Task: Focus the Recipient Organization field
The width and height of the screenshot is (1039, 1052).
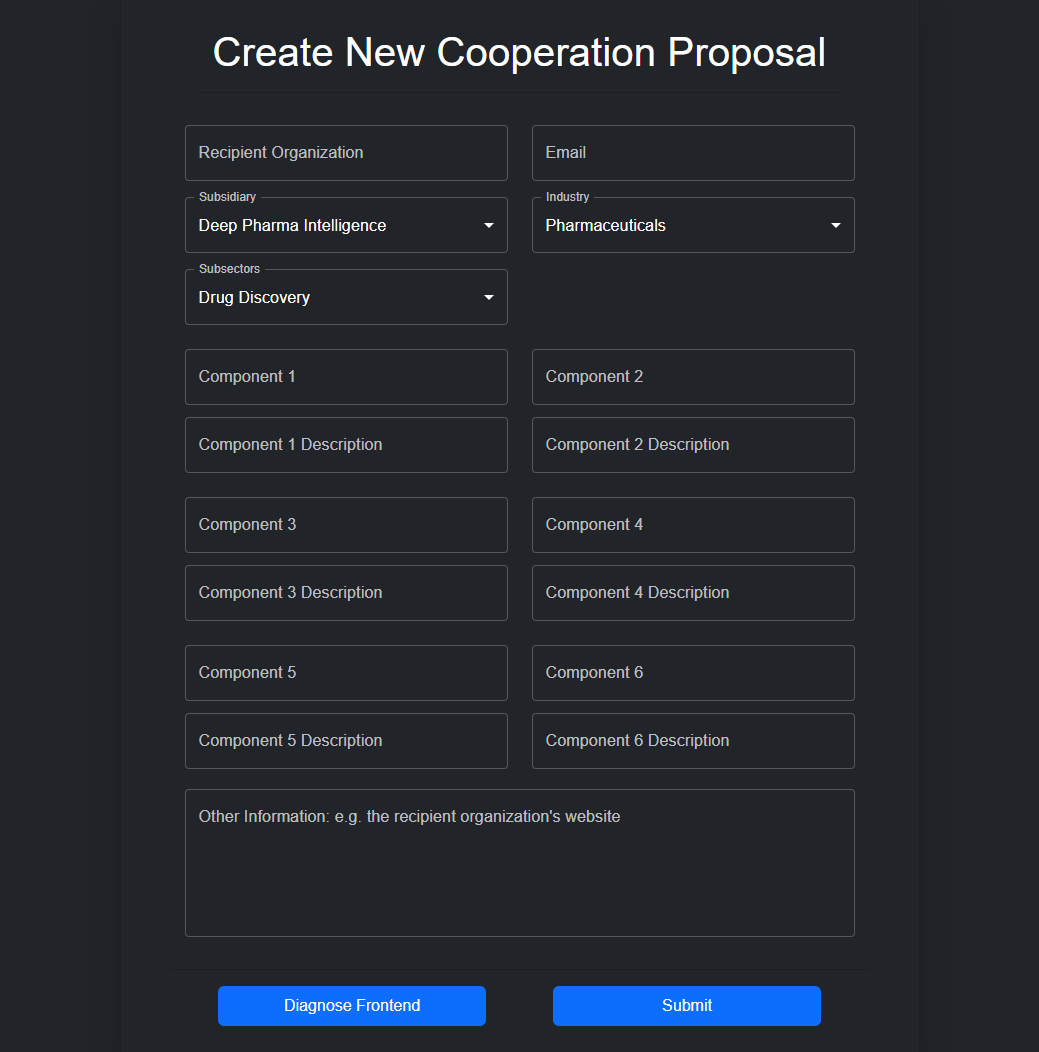Action: 346,153
